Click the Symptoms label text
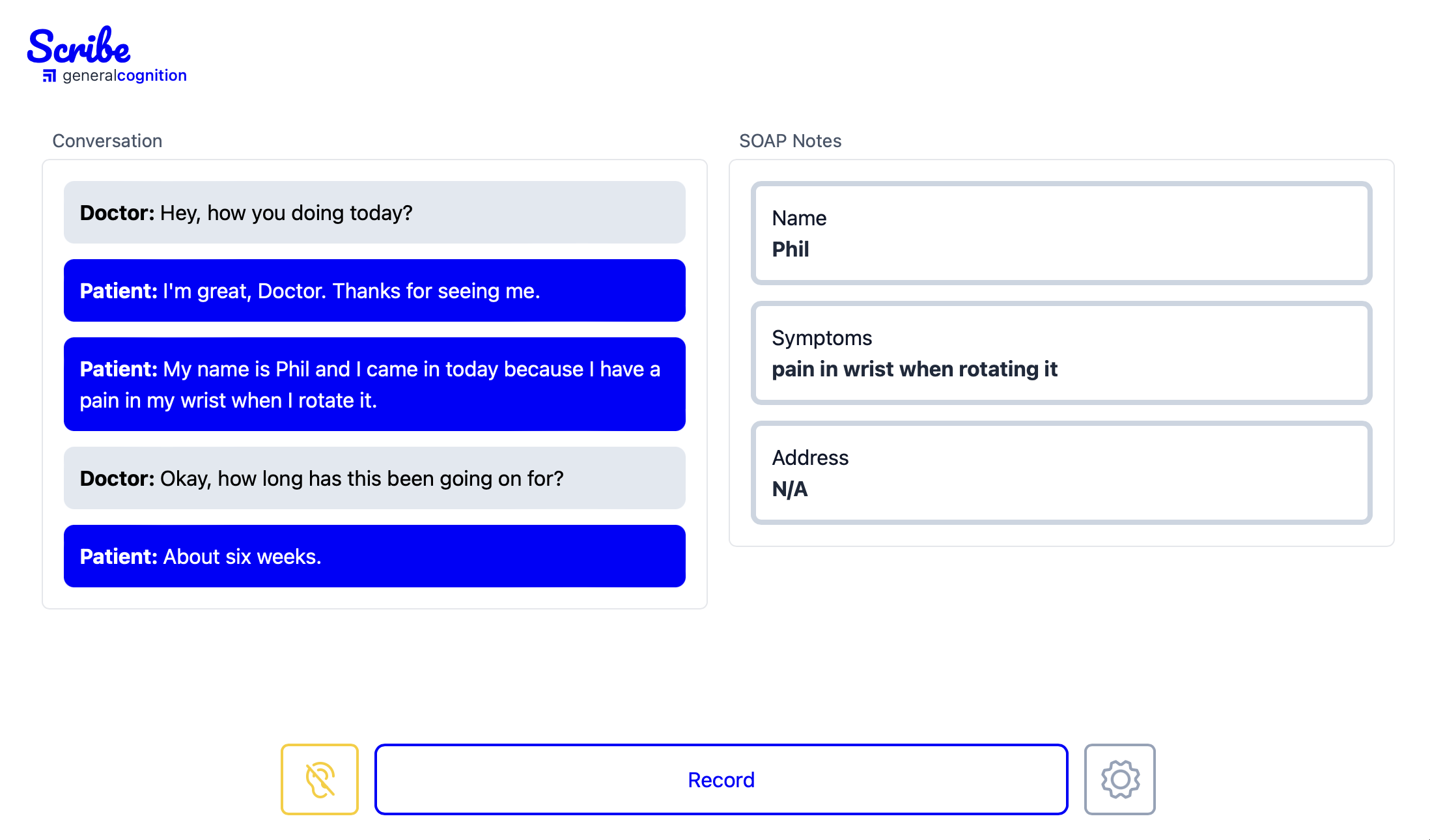The height and width of the screenshot is (840, 1430). point(822,338)
